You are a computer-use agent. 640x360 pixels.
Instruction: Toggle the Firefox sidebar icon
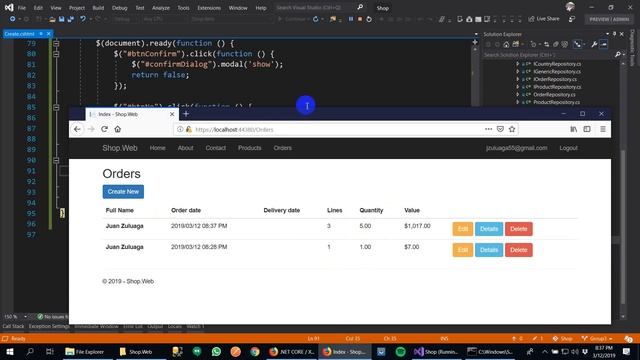click(587, 129)
